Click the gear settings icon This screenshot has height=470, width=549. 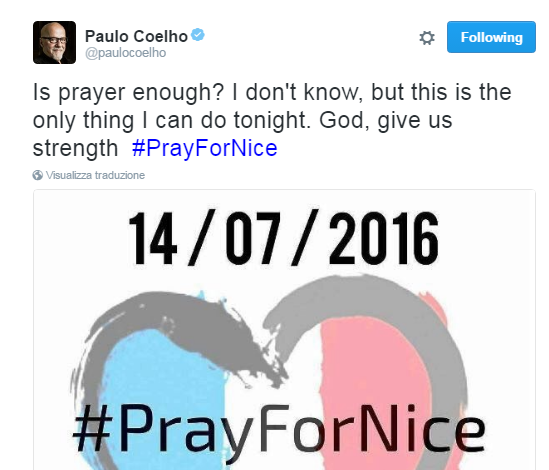click(x=427, y=37)
